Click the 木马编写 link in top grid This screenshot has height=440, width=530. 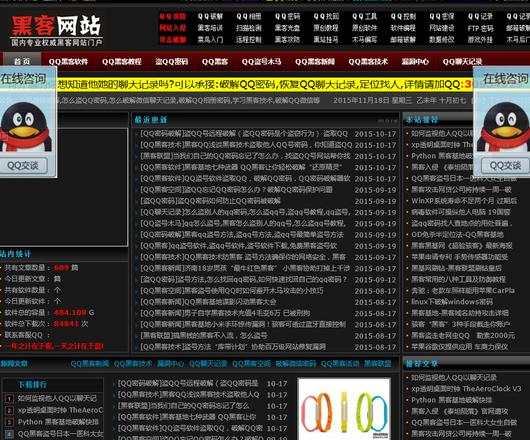[x=364, y=40]
